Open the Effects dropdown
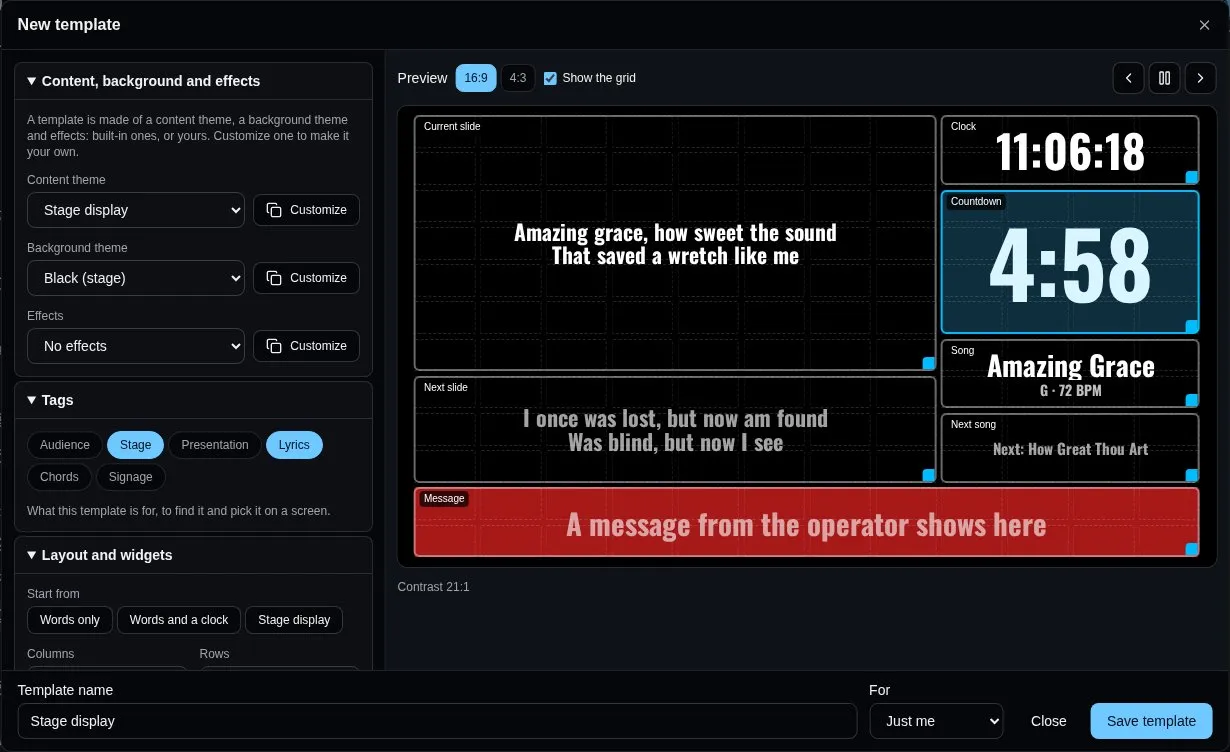Screen dimensions: 1230x752 click(x=136, y=346)
